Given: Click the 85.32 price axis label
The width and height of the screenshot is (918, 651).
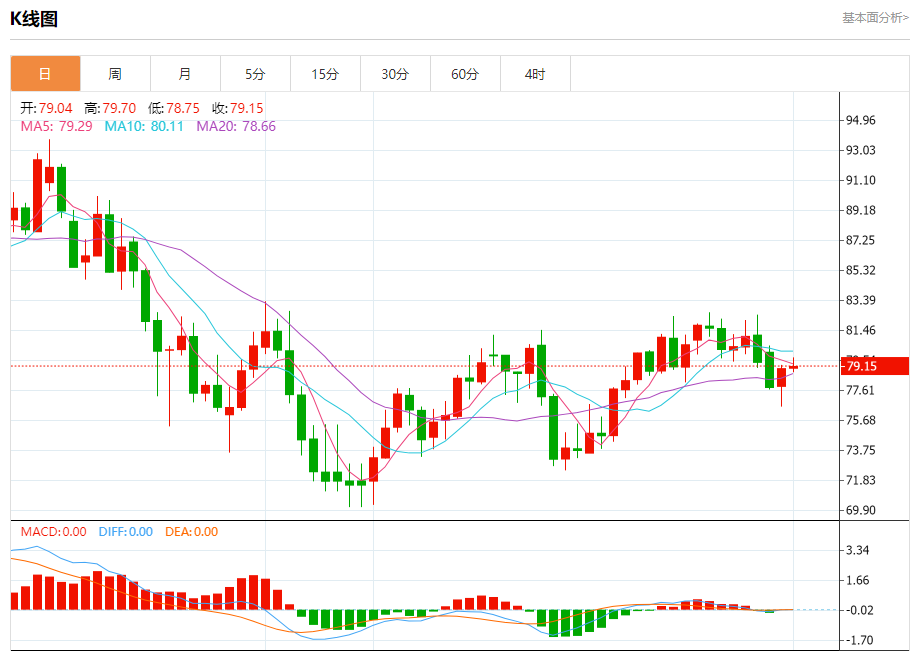Looking at the screenshot, I should point(861,270).
